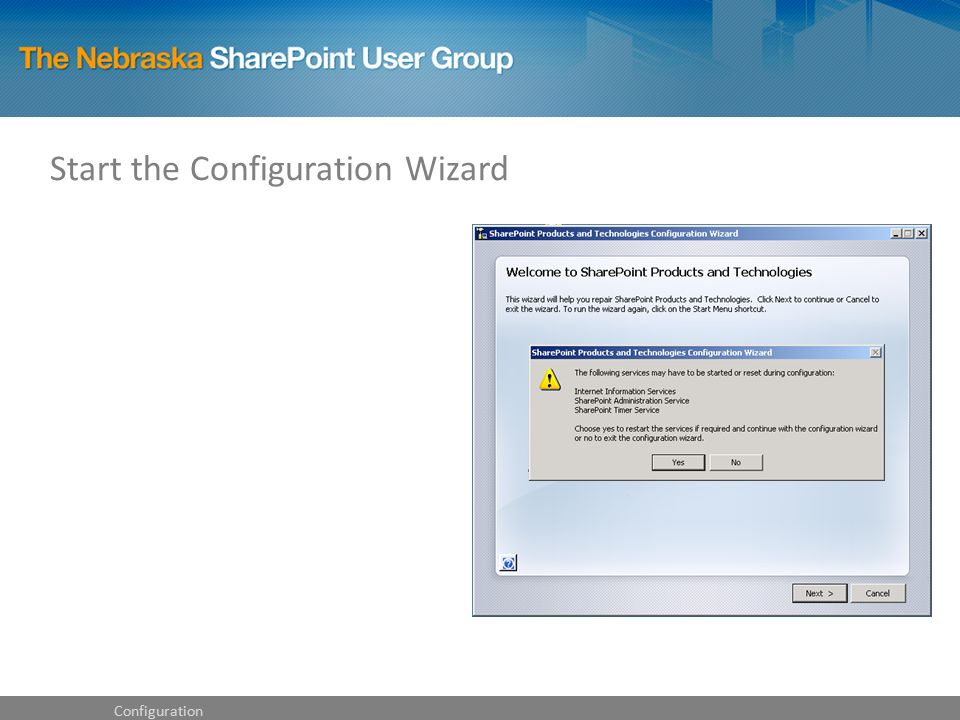Minimize the Configuration Wizard window
Image resolution: width=960 pixels, height=720 pixels.
[x=896, y=233]
